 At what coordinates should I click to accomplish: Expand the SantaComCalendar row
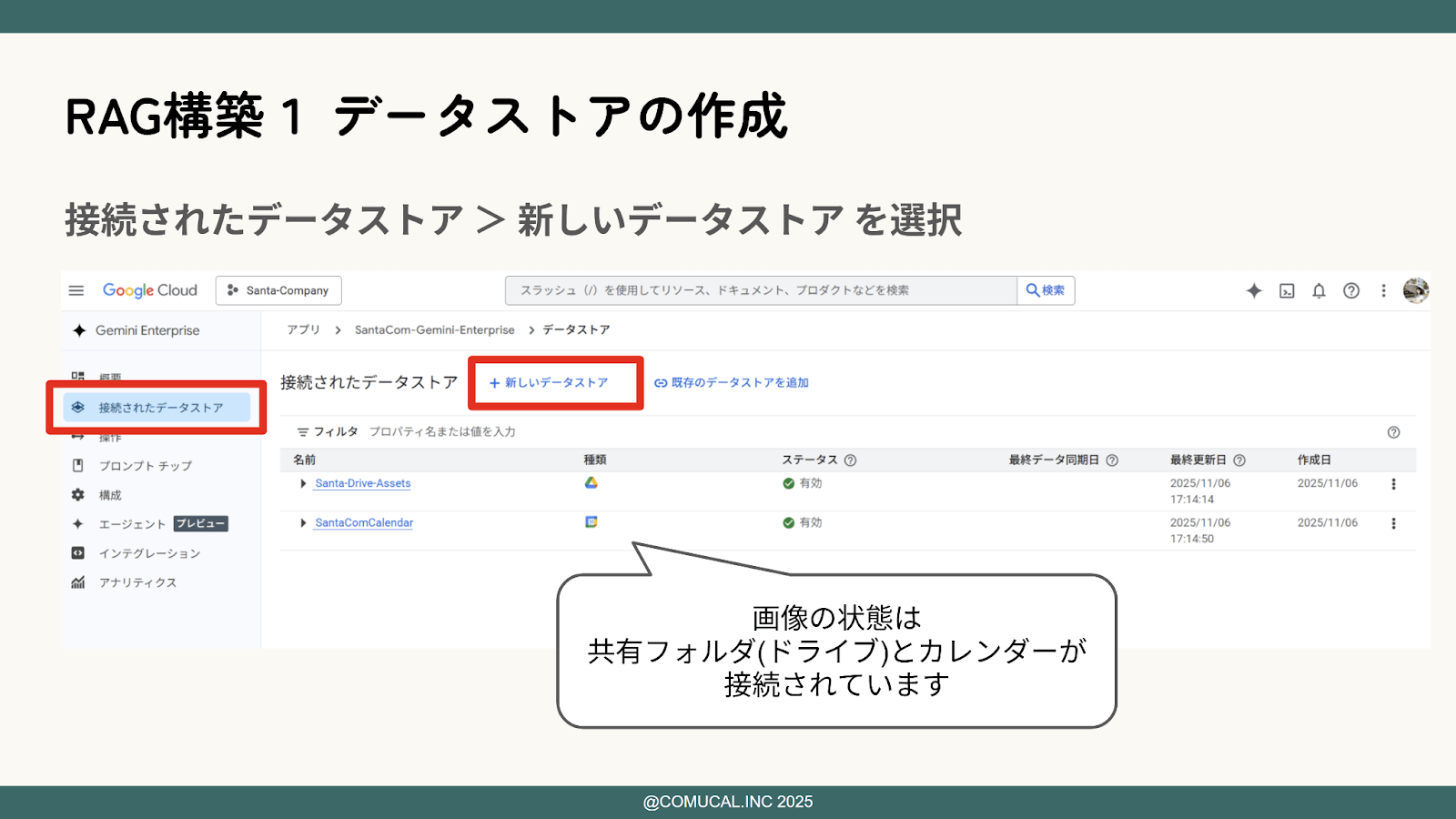pos(303,523)
